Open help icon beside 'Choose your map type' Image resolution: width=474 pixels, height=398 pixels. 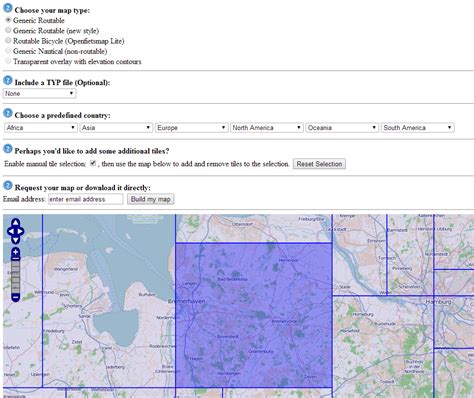[x=7, y=8]
